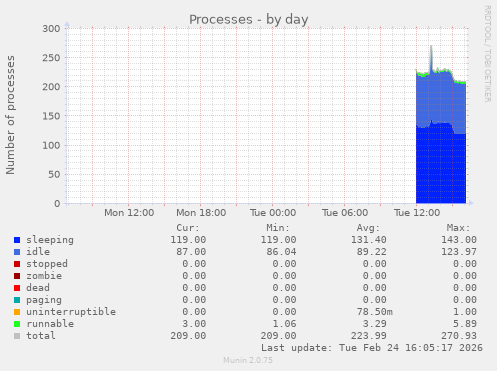Click total average value 223.99
The width and height of the screenshot is (497, 371).
point(369,336)
